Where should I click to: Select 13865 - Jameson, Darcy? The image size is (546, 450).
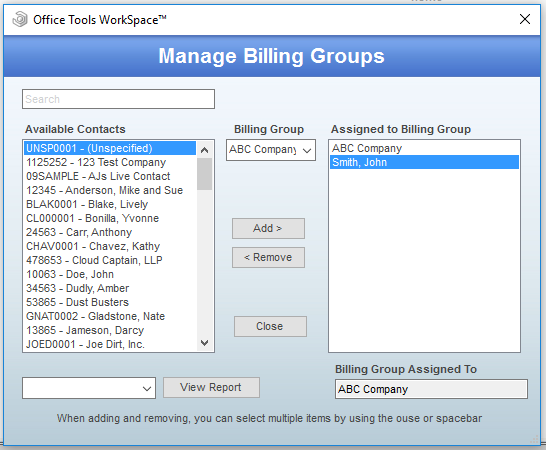point(110,330)
